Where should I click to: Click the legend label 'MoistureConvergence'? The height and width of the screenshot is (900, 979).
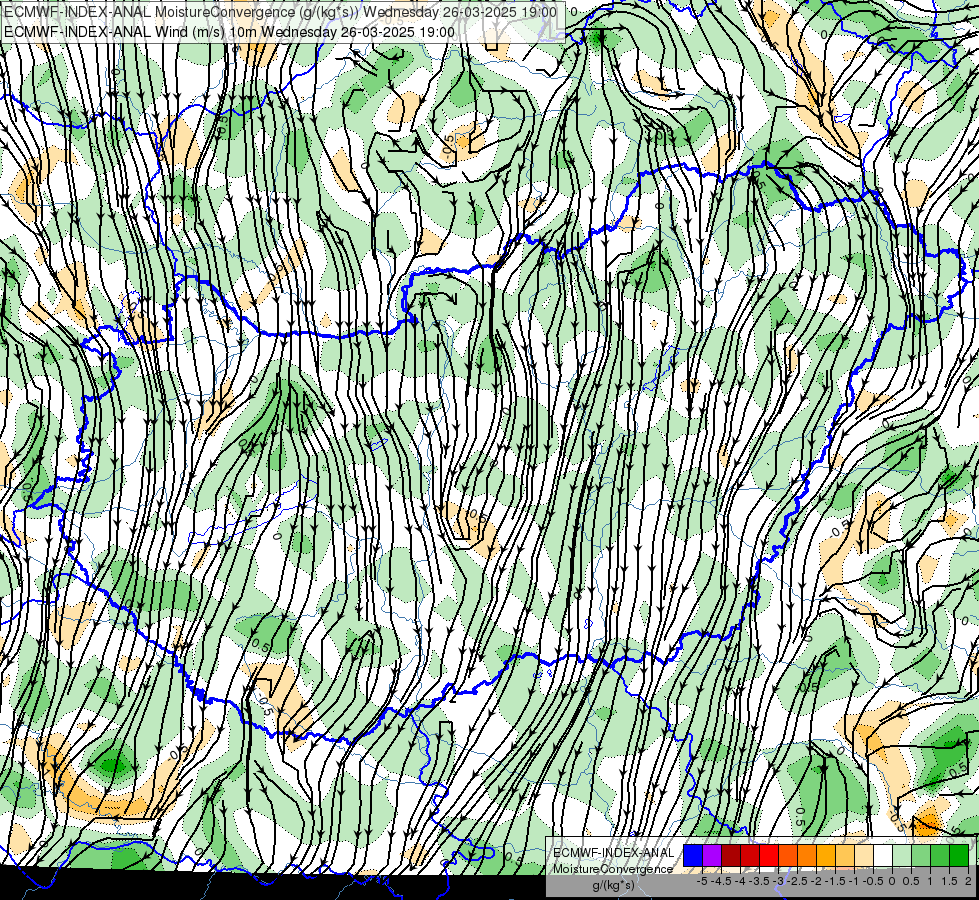(x=613, y=869)
